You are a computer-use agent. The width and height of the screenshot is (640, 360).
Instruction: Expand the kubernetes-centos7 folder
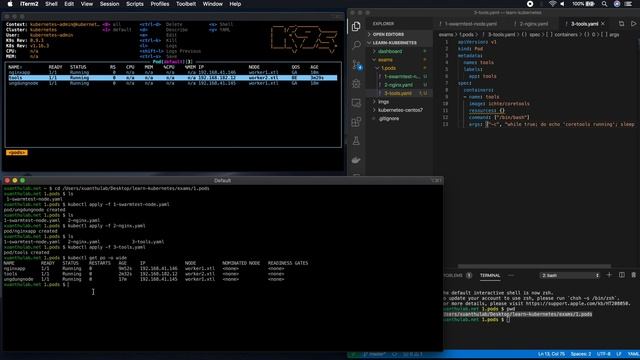pos(400,110)
